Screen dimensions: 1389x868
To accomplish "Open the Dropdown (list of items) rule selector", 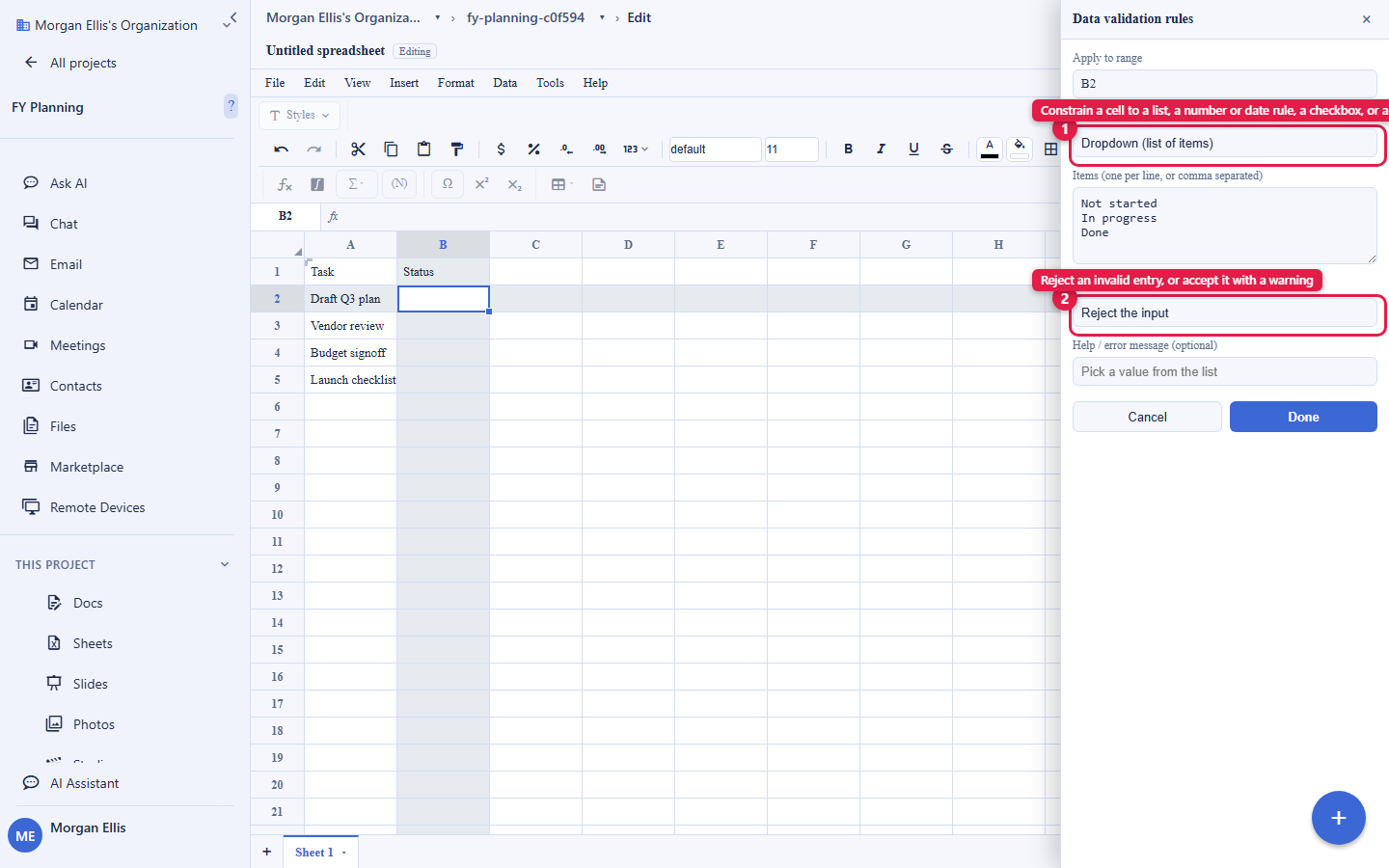I will [x=1225, y=144].
